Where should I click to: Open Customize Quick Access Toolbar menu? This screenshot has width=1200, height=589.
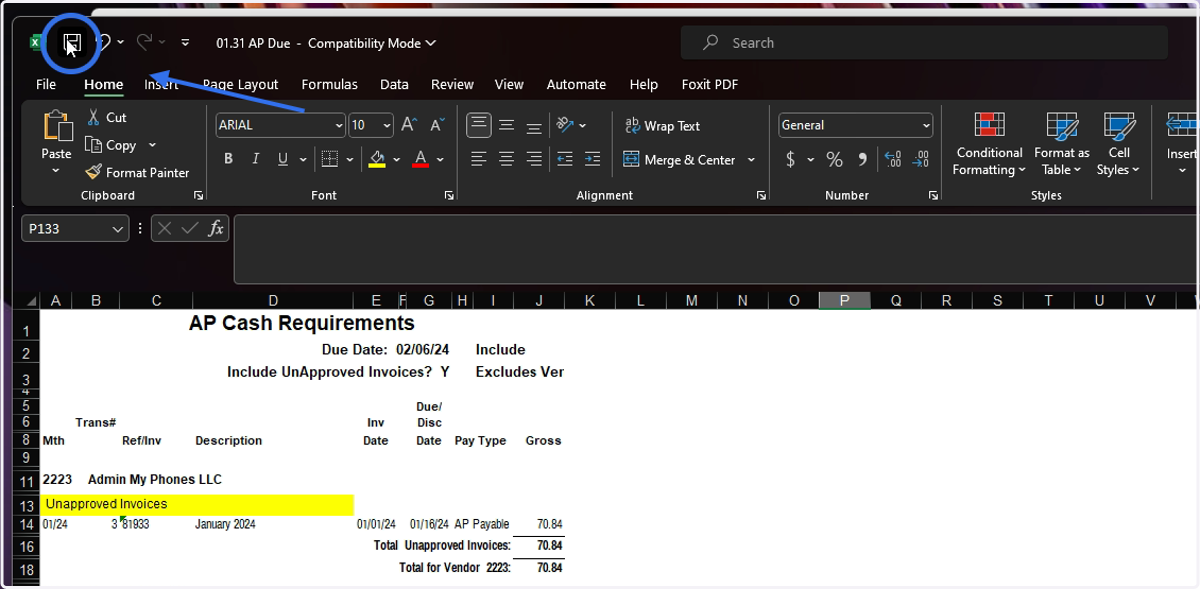tap(185, 43)
